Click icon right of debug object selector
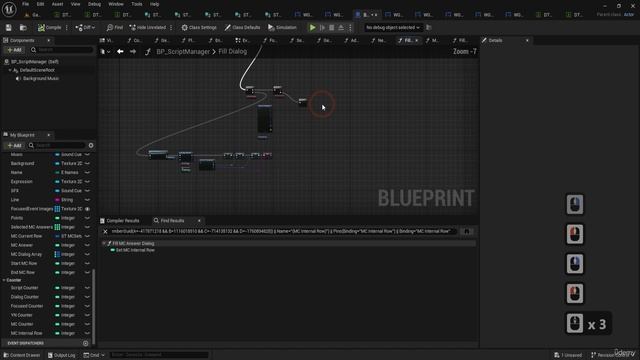 (x=429, y=27)
